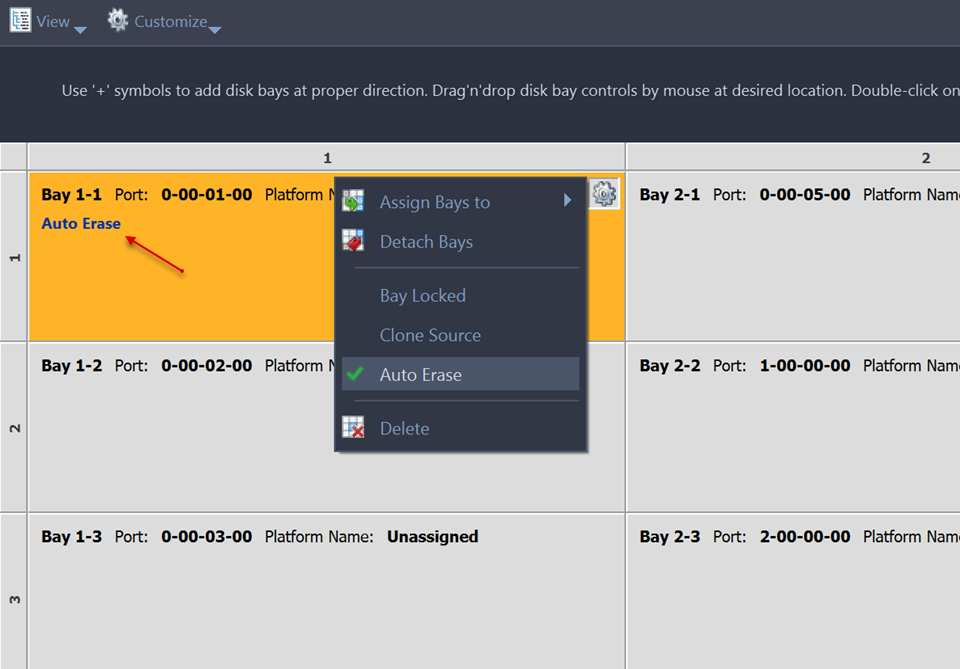Viewport: 960px width, 669px height.
Task: Toggle the Clone Source option
Action: click(x=430, y=336)
